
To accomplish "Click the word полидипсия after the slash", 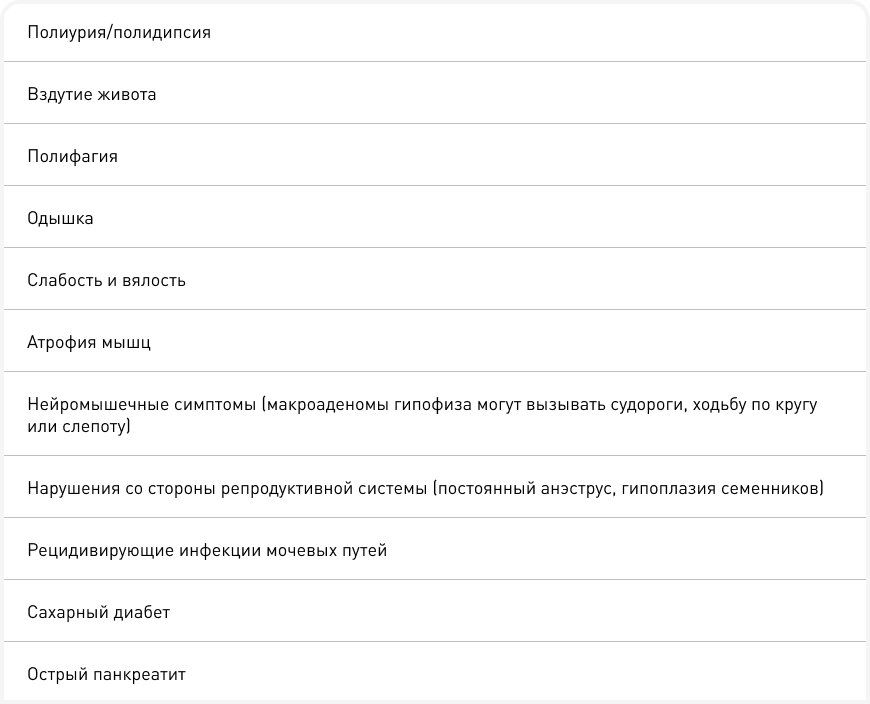I will tap(165, 32).
